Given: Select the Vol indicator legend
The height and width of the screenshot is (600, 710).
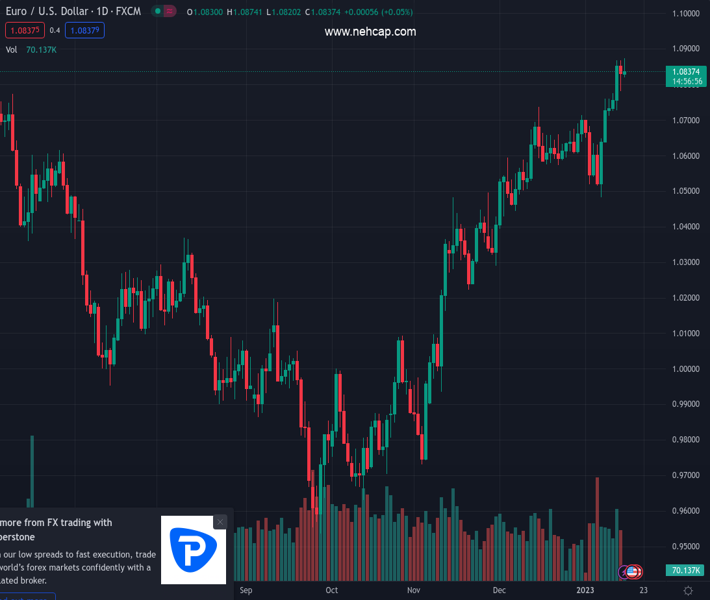Looking at the screenshot, I should point(11,49).
